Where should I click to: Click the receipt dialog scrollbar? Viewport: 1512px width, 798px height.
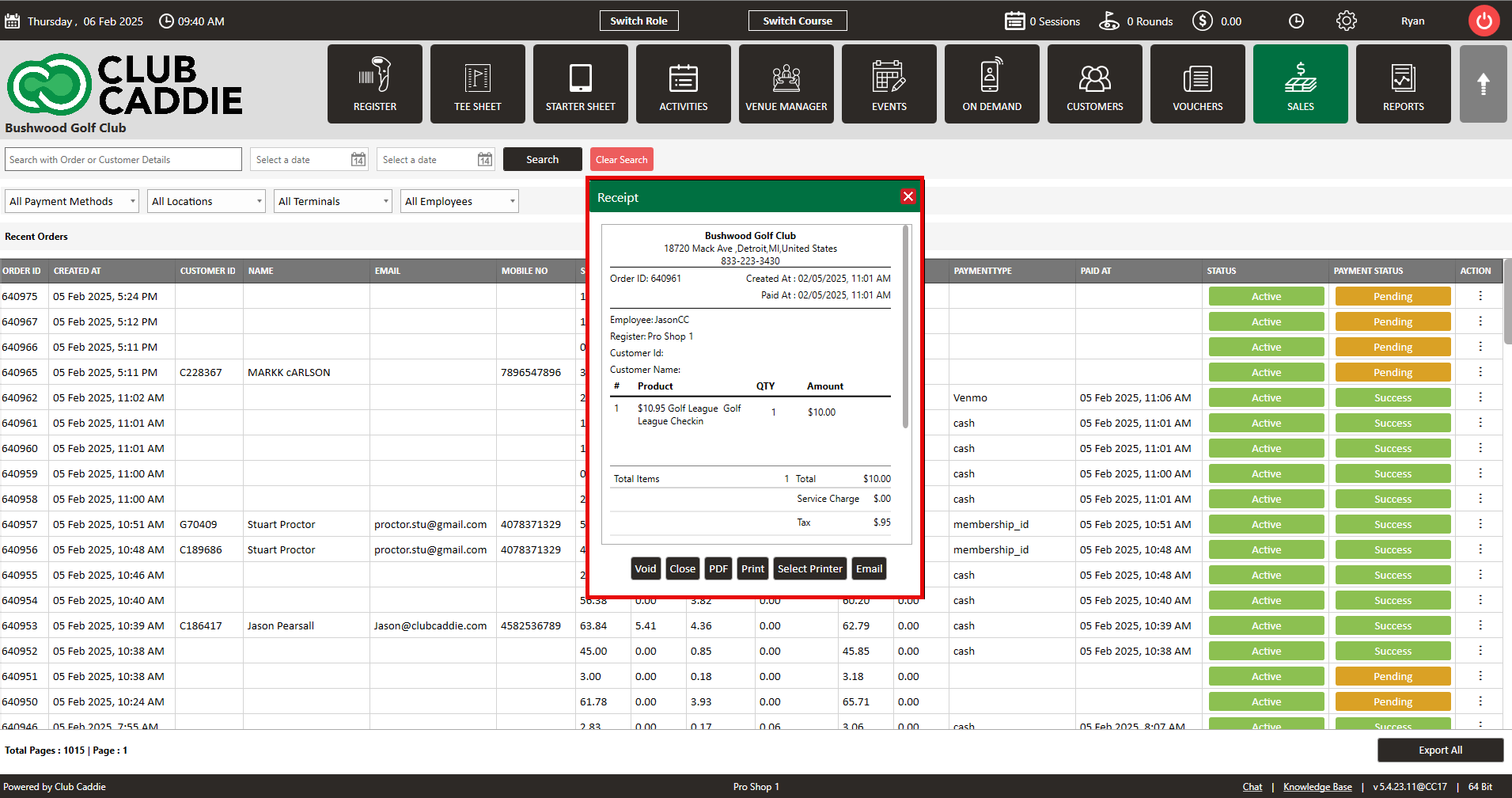pos(905,326)
